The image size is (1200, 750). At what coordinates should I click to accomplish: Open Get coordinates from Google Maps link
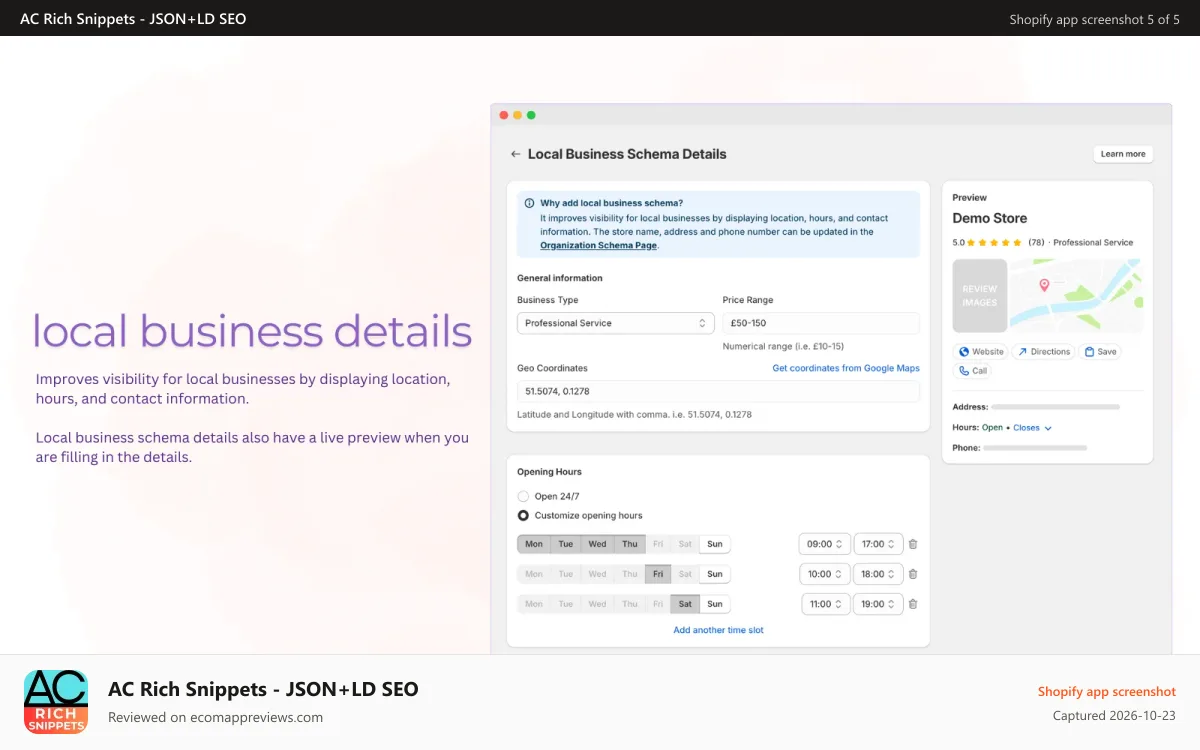click(846, 368)
